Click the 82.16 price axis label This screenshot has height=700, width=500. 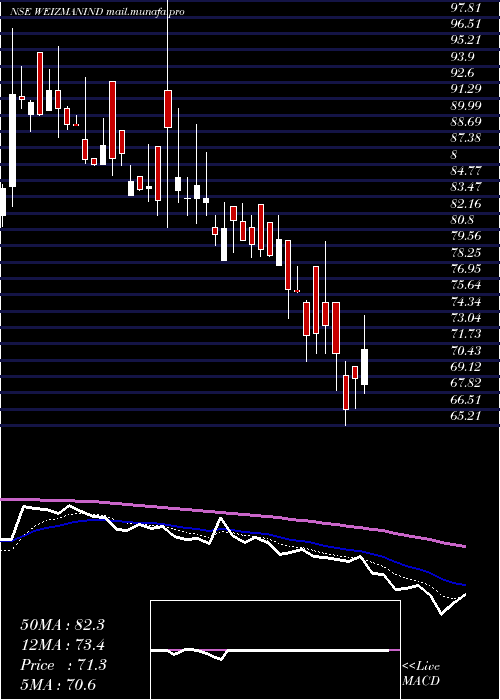pos(465,204)
